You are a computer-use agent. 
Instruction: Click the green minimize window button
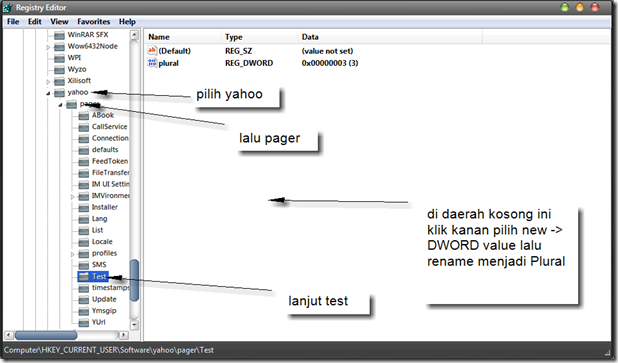click(x=565, y=7)
